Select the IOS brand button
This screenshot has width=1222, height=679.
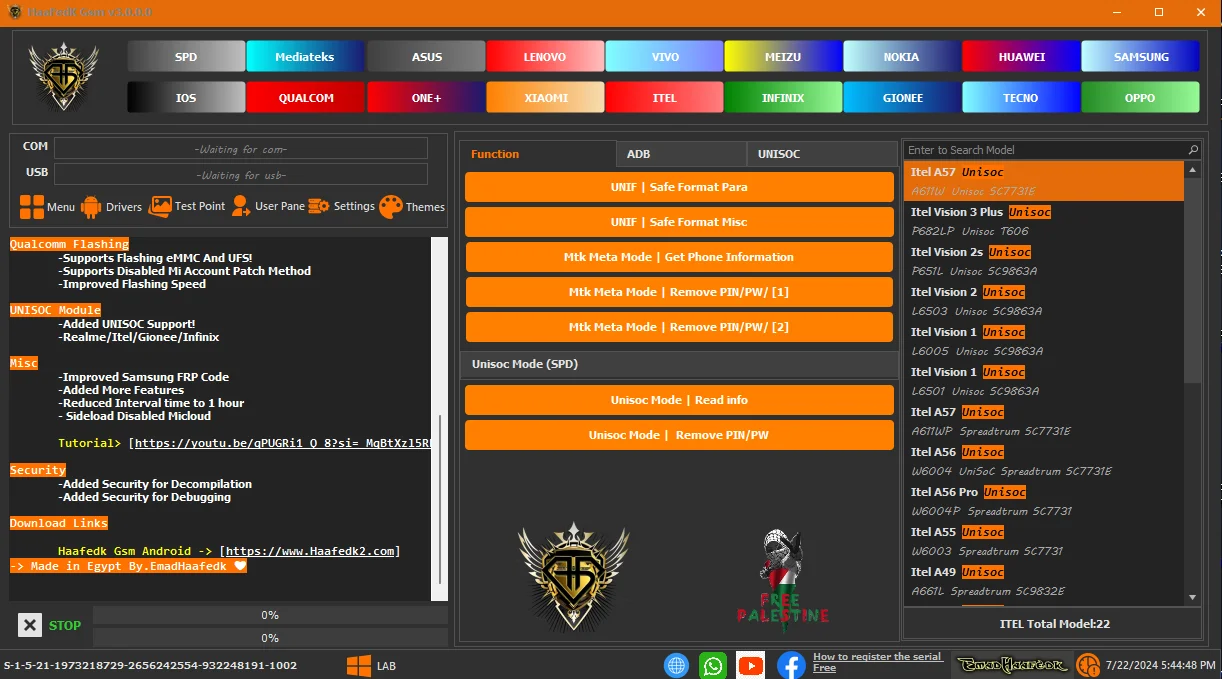tap(186, 98)
